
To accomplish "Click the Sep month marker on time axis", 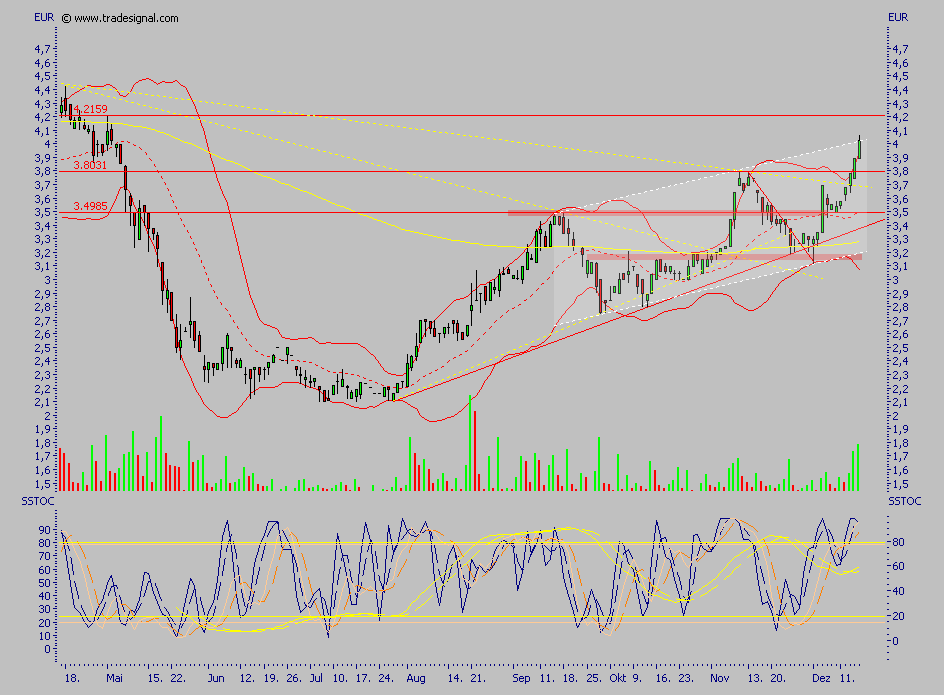I will pos(521,677).
